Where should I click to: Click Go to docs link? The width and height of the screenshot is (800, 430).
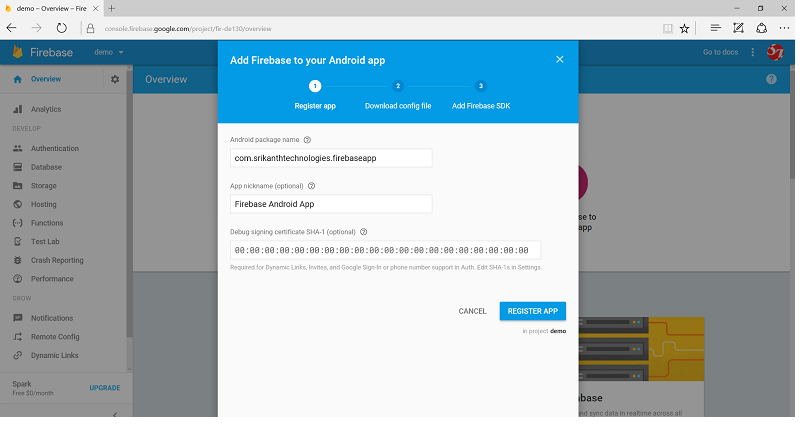click(x=720, y=52)
